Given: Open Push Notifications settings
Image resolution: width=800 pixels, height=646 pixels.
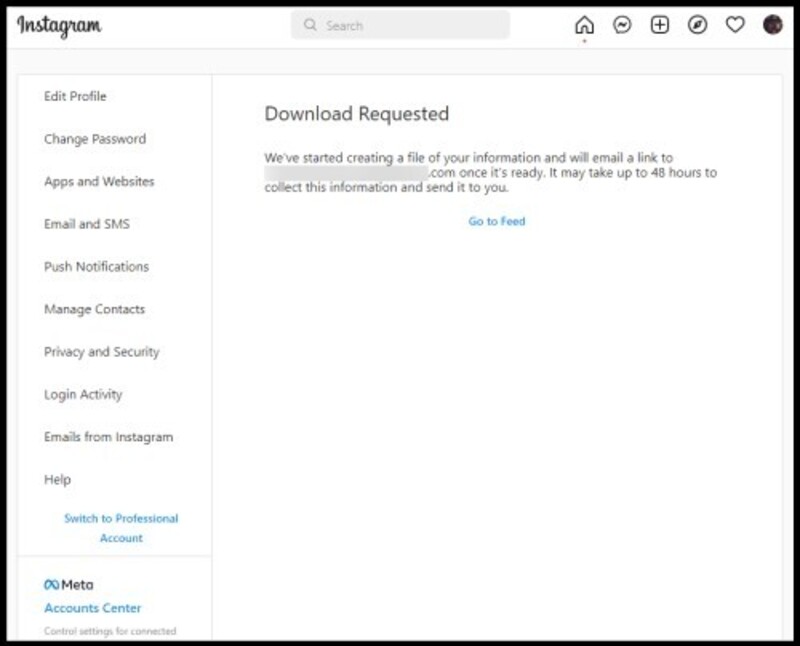Looking at the screenshot, I should point(96,267).
